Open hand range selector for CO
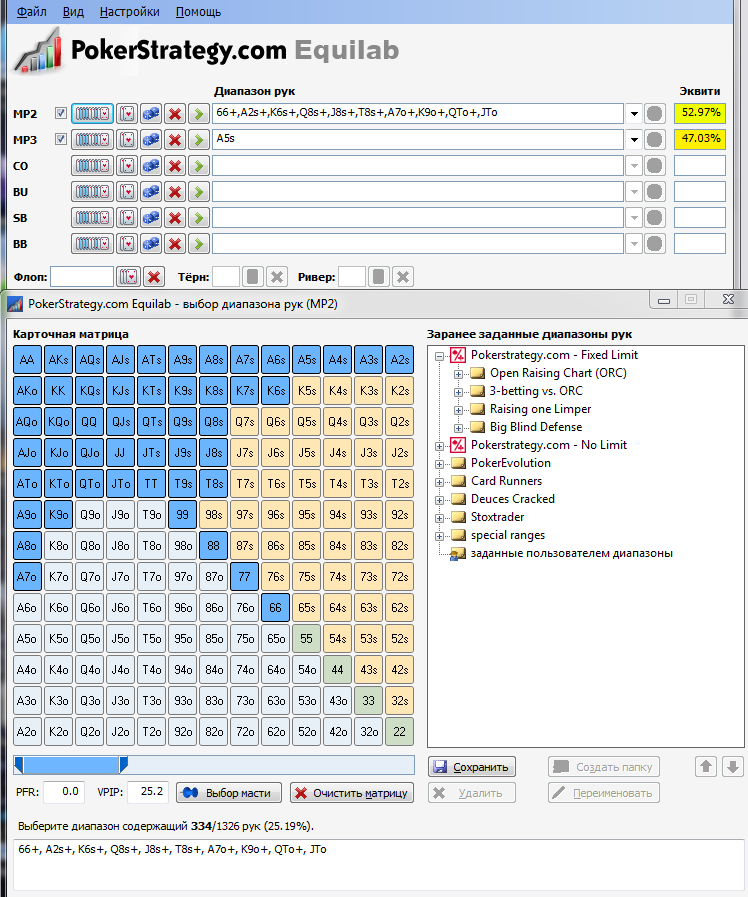This screenshot has height=897, width=748. coord(92,166)
